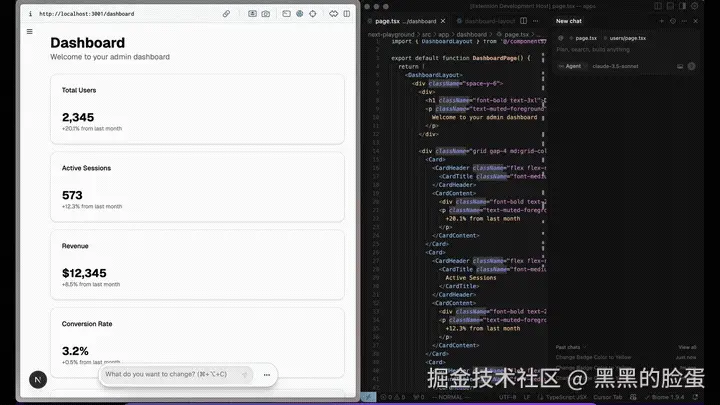
Task: Expand the Past chats section
Action: coord(571,347)
